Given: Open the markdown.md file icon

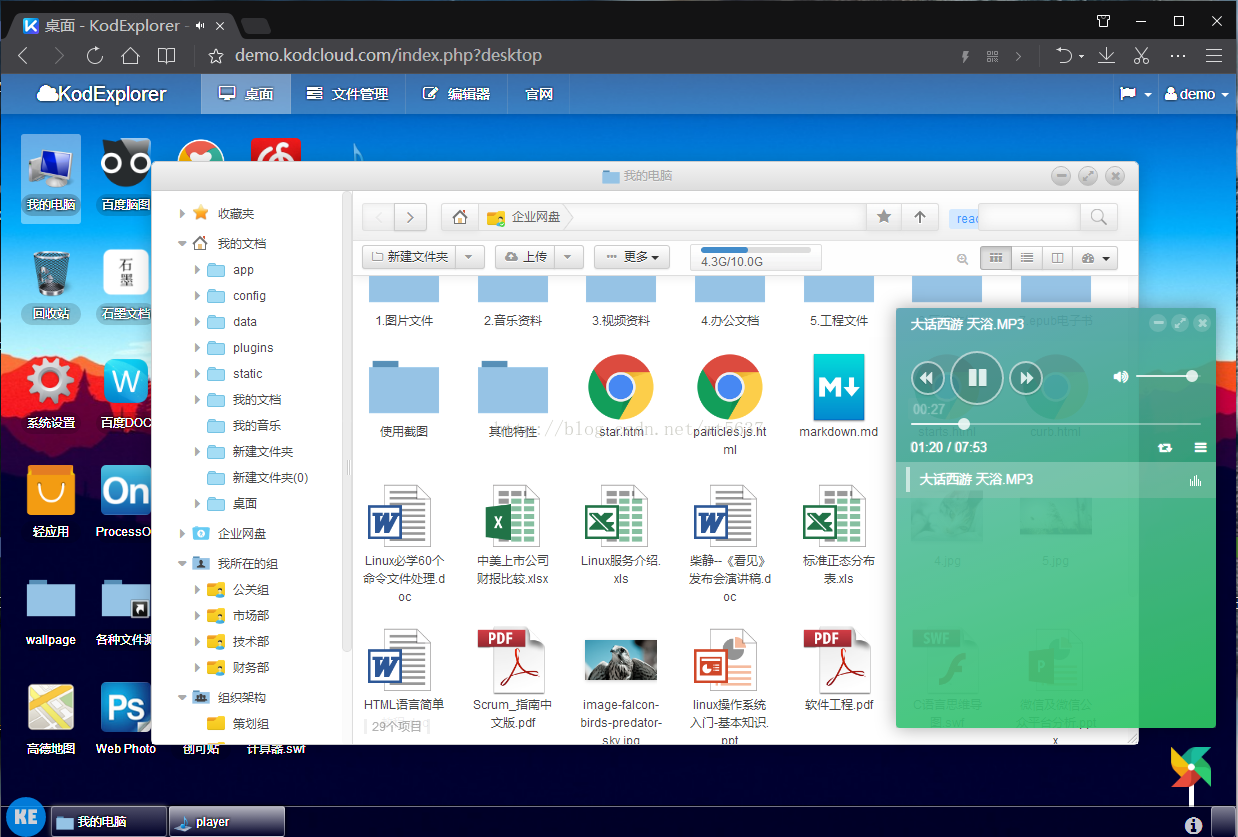Looking at the screenshot, I should (x=838, y=387).
